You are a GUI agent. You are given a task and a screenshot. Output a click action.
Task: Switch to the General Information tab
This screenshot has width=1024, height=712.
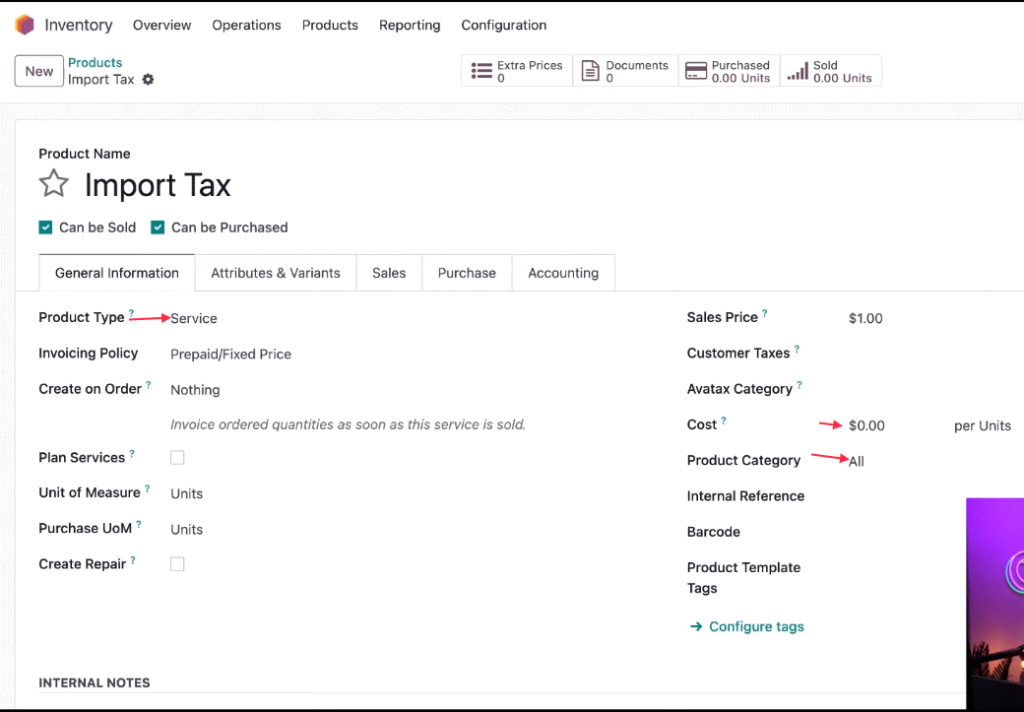click(x=117, y=273)
